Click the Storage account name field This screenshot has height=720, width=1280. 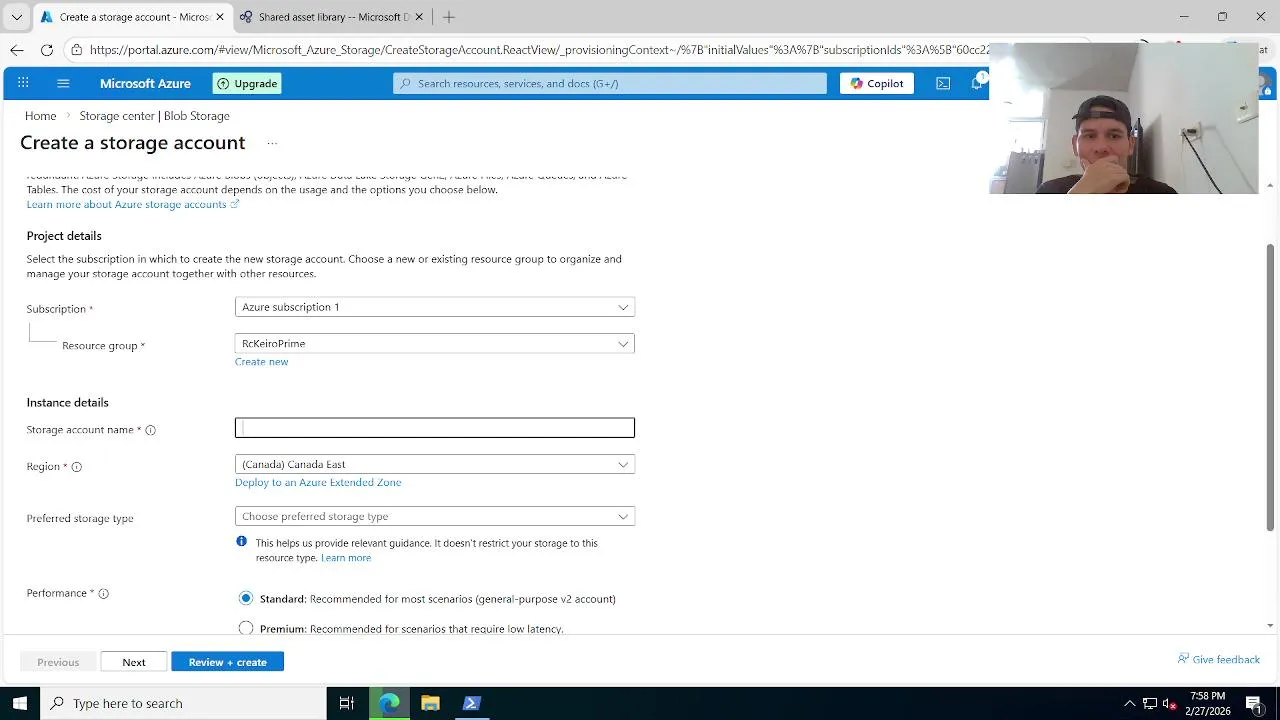pos(435,428)
